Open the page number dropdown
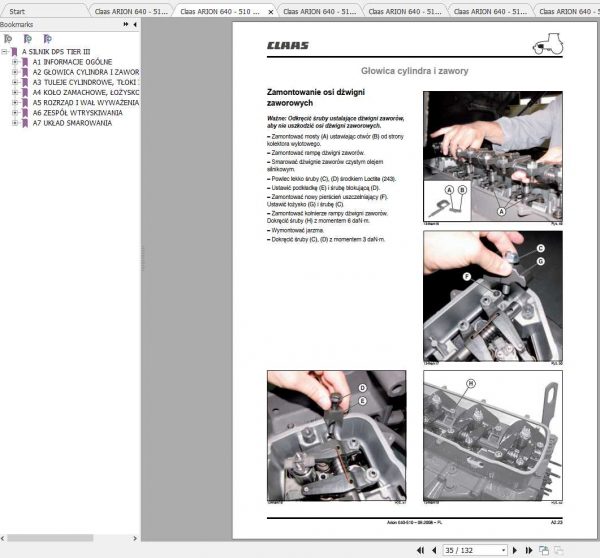 504,550
